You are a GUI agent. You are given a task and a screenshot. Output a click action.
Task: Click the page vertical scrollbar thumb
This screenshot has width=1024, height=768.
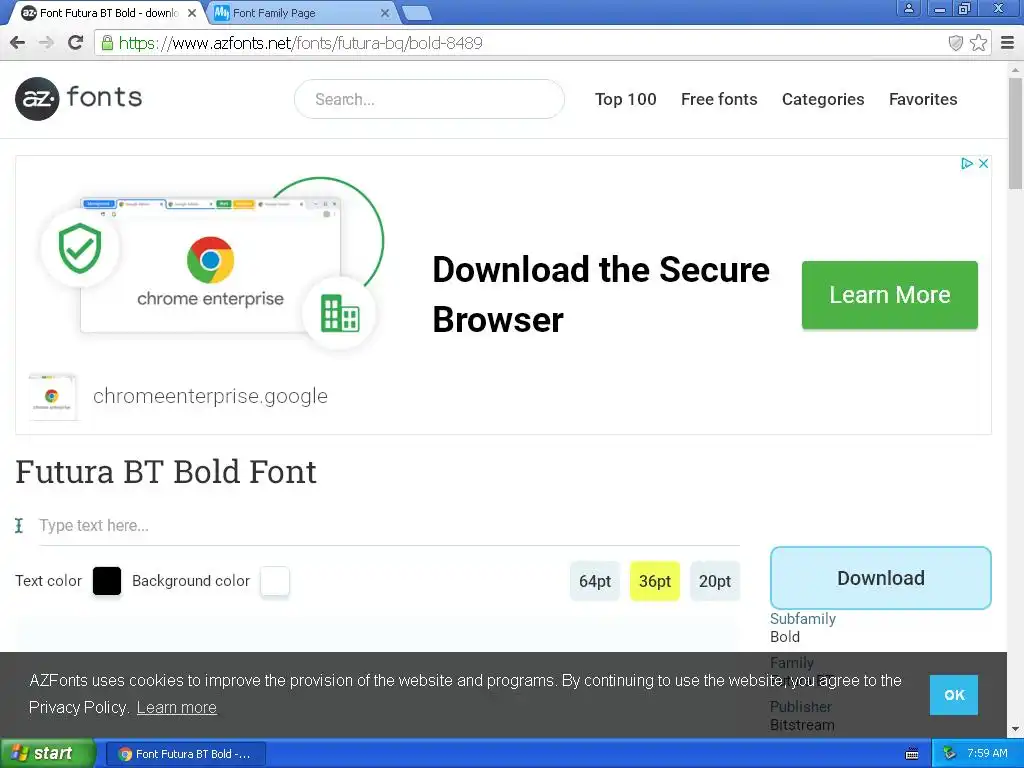pyautogui.click(x=1015, y=132)
